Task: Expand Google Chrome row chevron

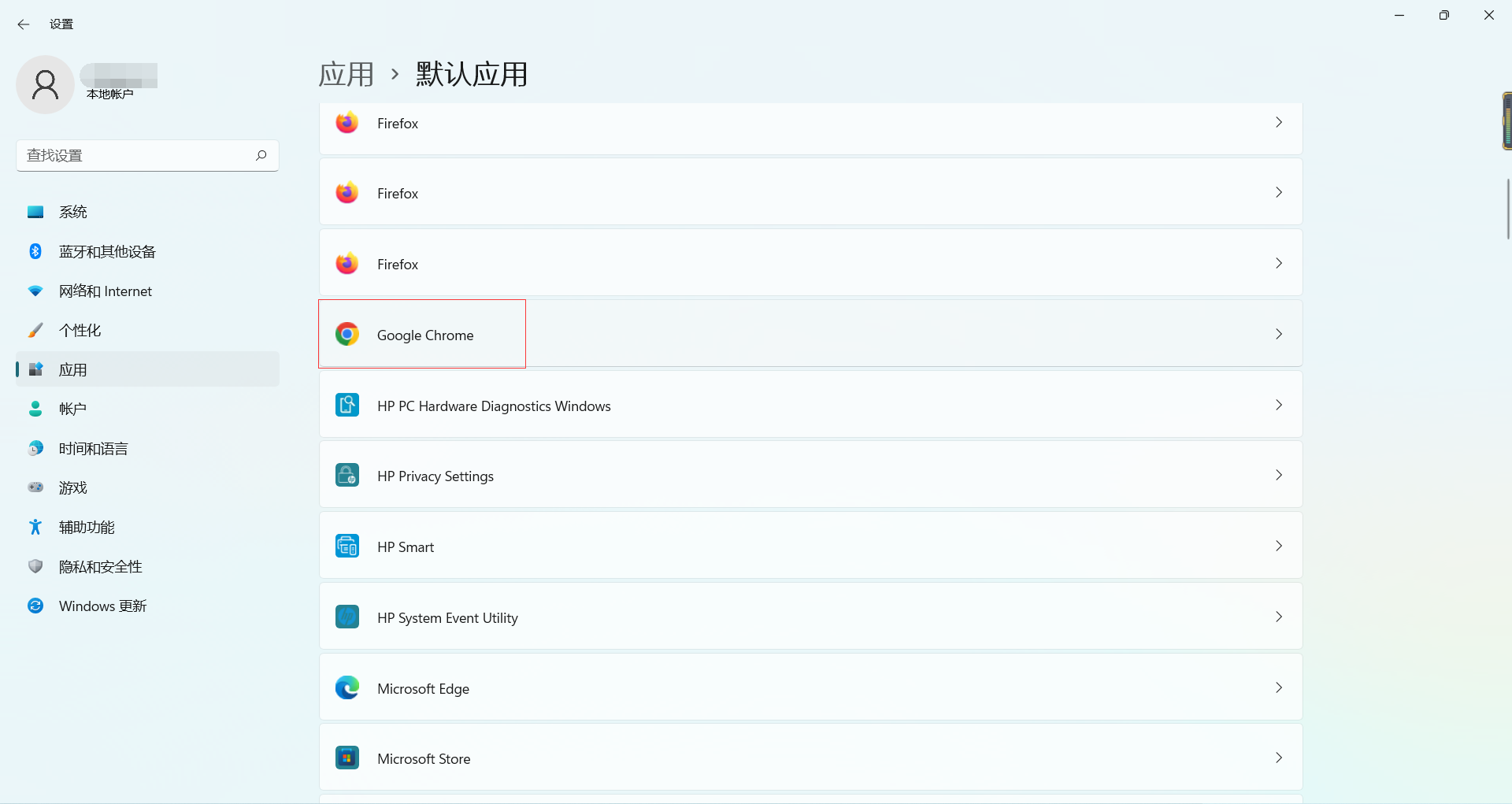Action: [1279, 334]
